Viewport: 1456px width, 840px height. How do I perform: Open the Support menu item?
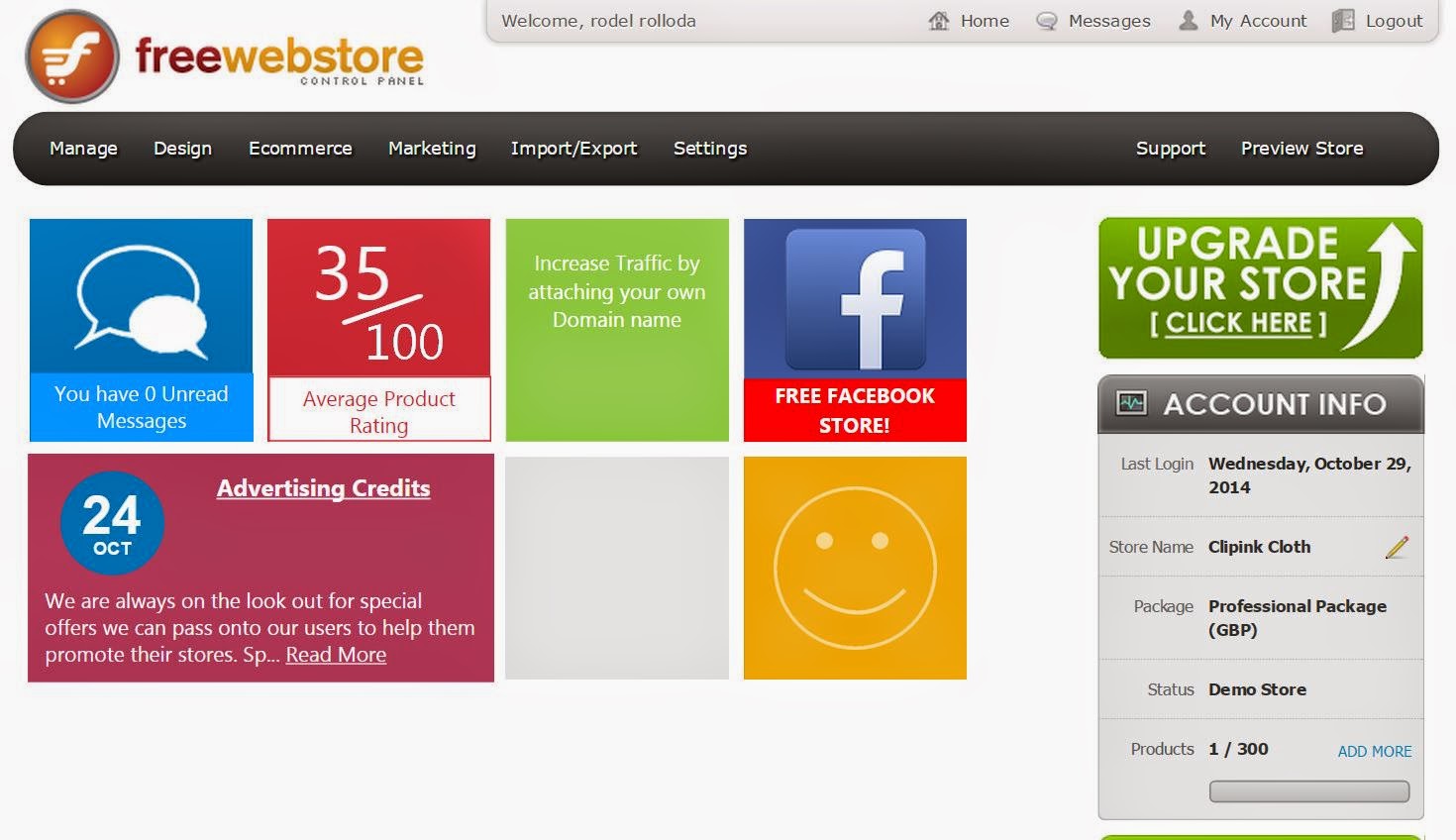[x=1171, y=149]
